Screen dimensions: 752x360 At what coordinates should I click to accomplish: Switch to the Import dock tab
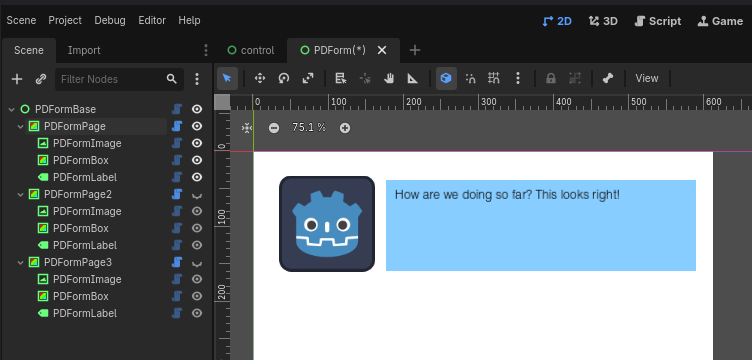(x=84, y=50)
